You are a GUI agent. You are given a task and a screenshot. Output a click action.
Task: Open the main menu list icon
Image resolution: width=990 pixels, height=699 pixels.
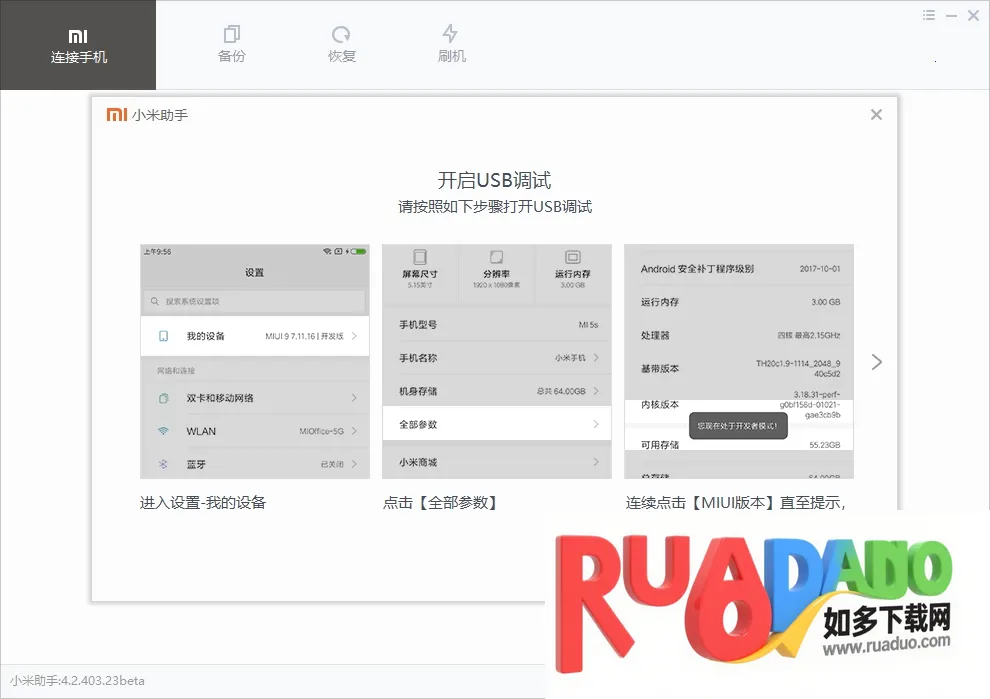point(929,15)
